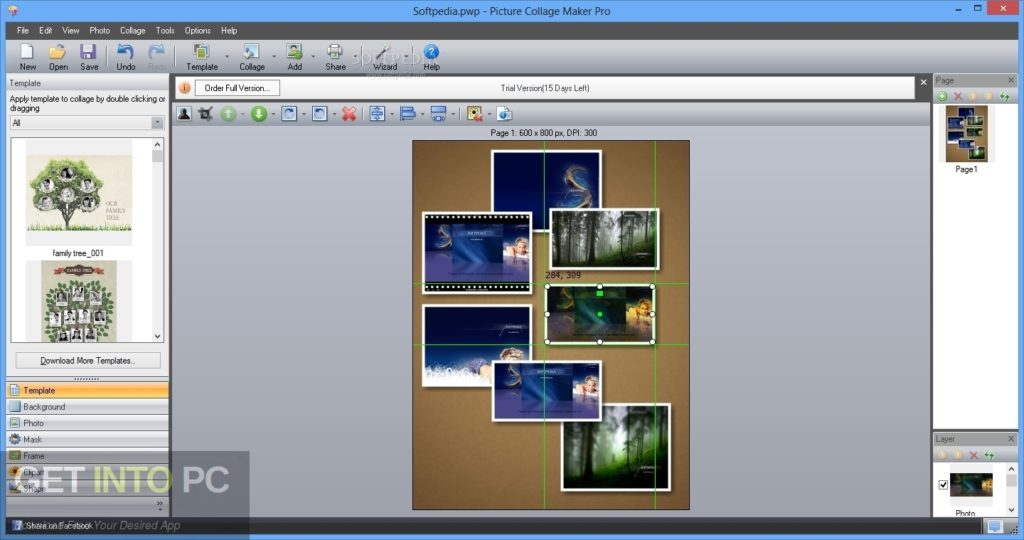Select the family tree_001 template thumbnail
This screenshot has width=1024, height=540.
click(x=78, y=193)
